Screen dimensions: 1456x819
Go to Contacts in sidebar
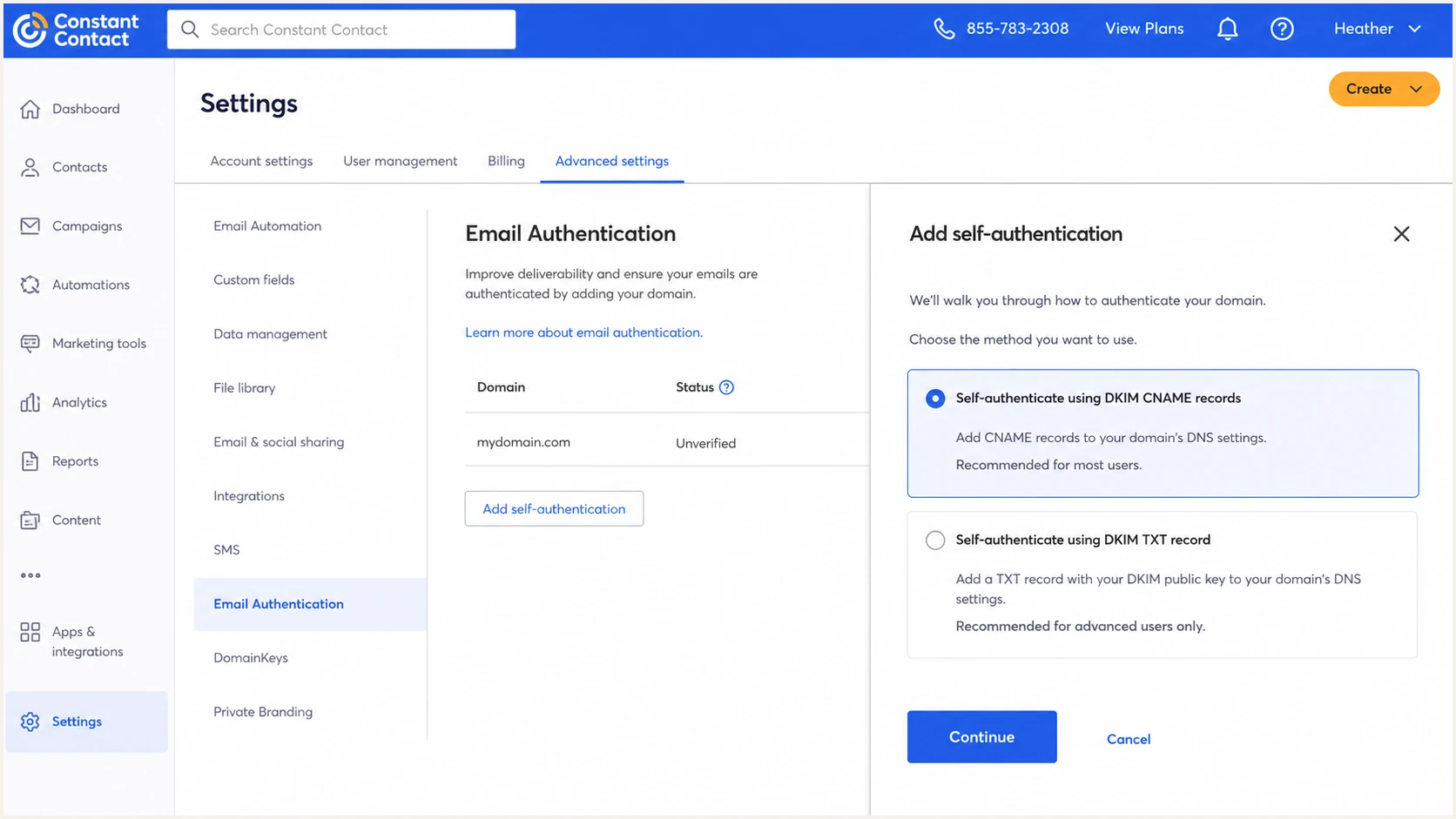79,167
